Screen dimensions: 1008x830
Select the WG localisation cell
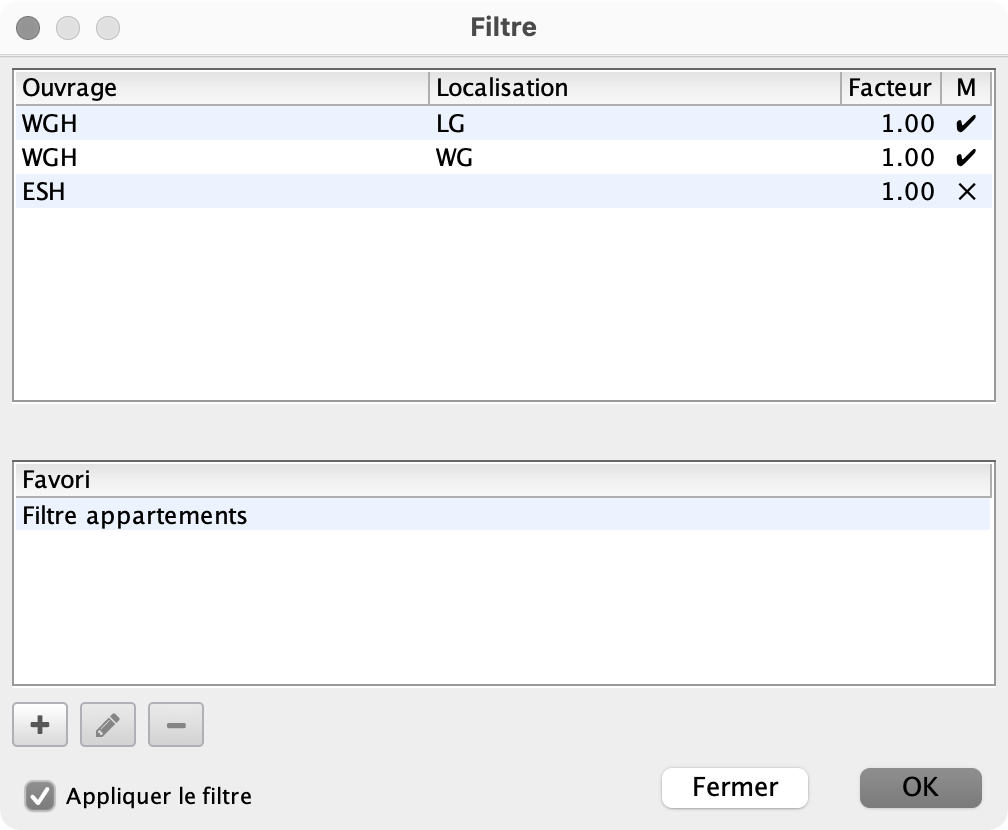click(455, 158)
